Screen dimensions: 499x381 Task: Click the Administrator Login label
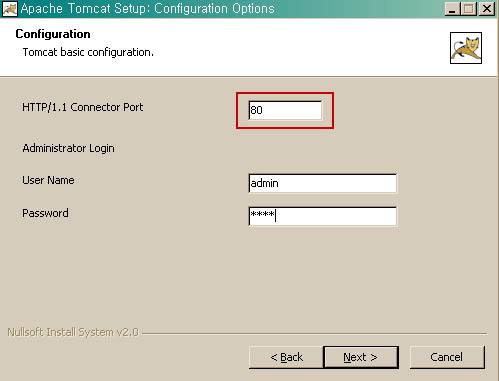coord(68,148)
